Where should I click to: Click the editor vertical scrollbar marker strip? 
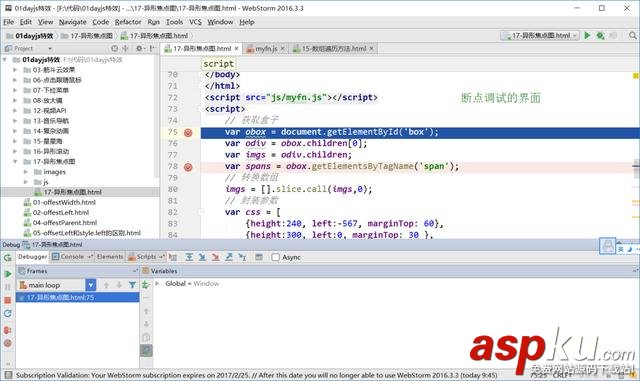(x=636, y=155)
